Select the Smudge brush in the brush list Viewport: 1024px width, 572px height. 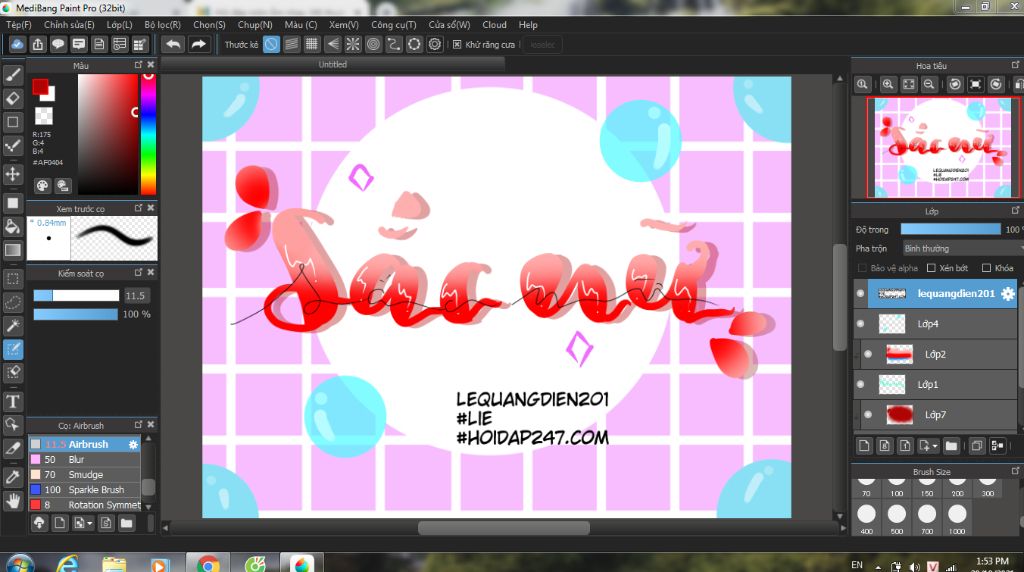[x=84, y=475]
